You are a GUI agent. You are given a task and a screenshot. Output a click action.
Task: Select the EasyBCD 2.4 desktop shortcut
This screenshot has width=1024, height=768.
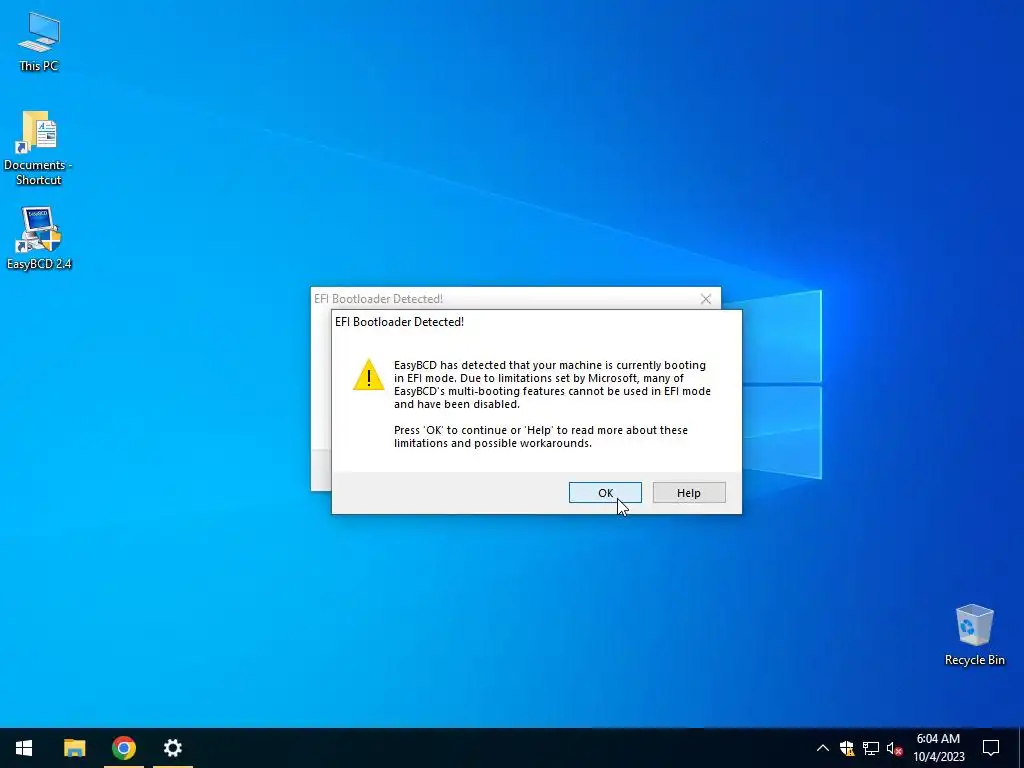point(39,238)
